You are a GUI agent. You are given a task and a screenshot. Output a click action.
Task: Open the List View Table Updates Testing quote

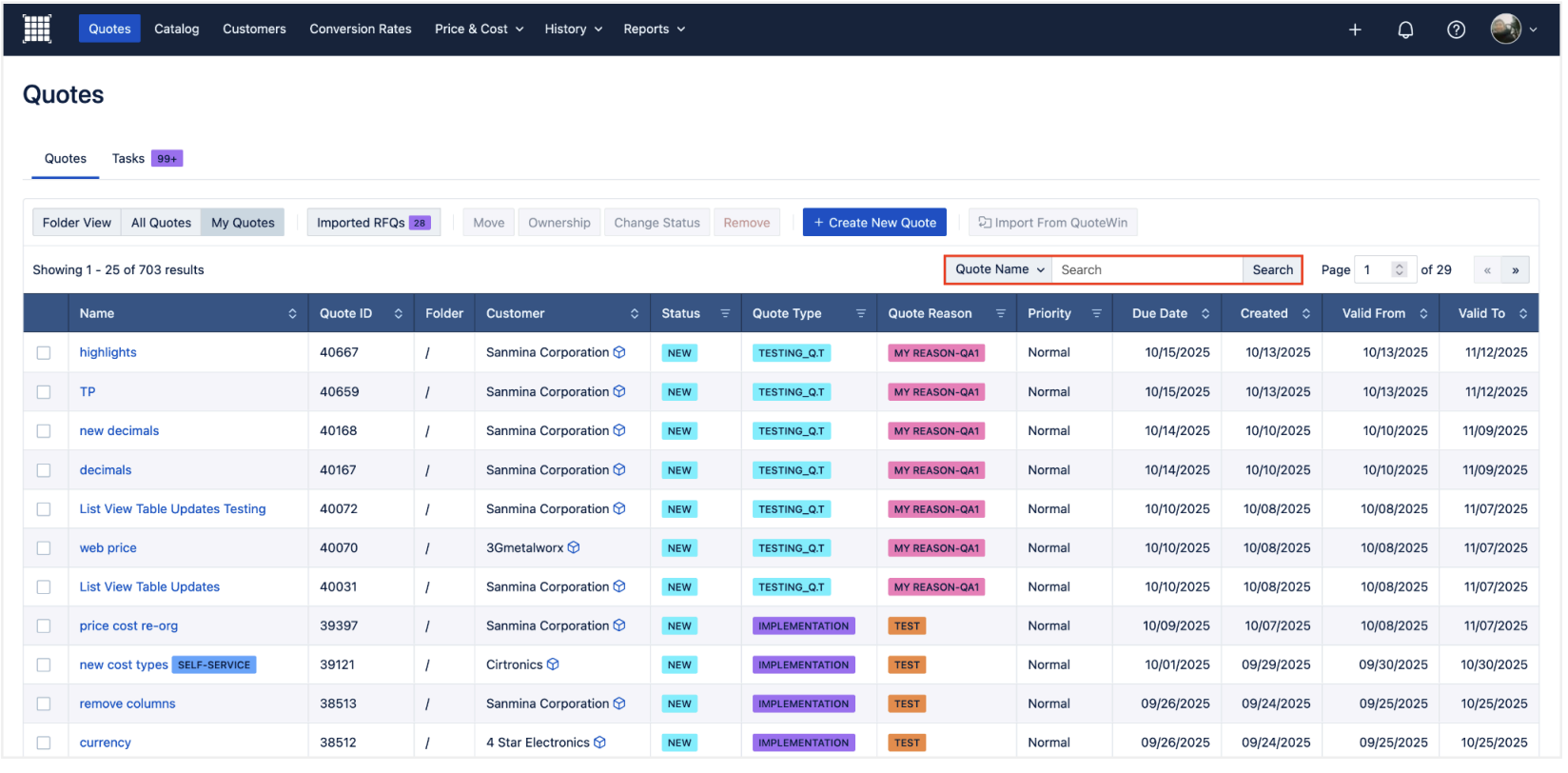pyautogui.click(x=172, y=509)
